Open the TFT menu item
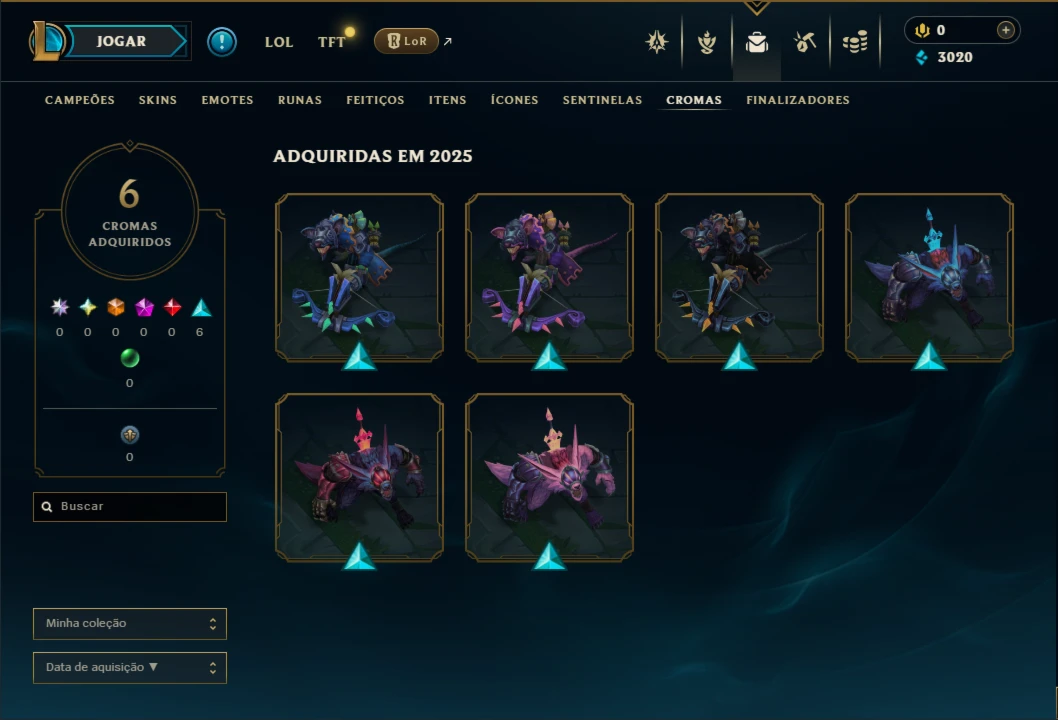Screen dimensions: 1058x720 [331, 42]
